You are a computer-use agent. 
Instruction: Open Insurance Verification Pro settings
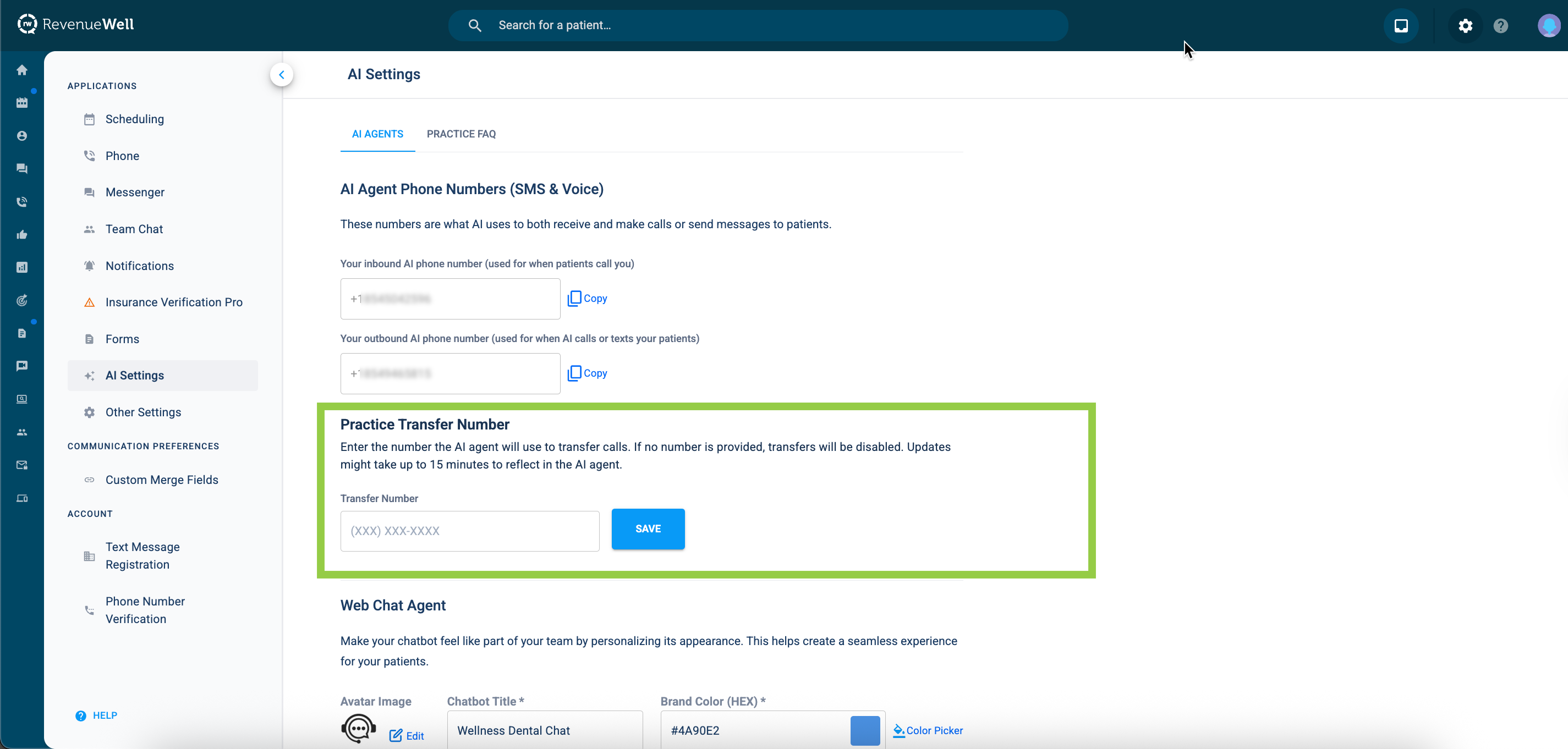173,302
